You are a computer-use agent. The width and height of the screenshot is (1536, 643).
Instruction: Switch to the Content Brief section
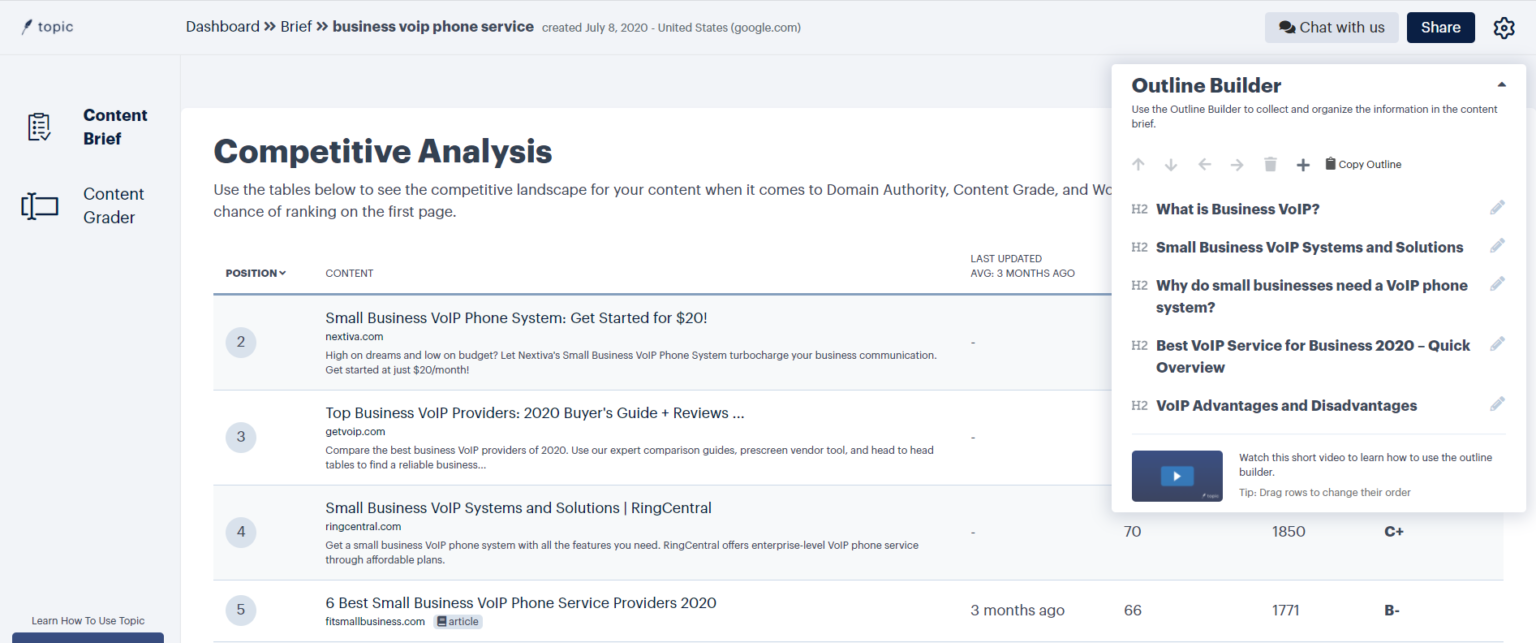click(115, 127)
